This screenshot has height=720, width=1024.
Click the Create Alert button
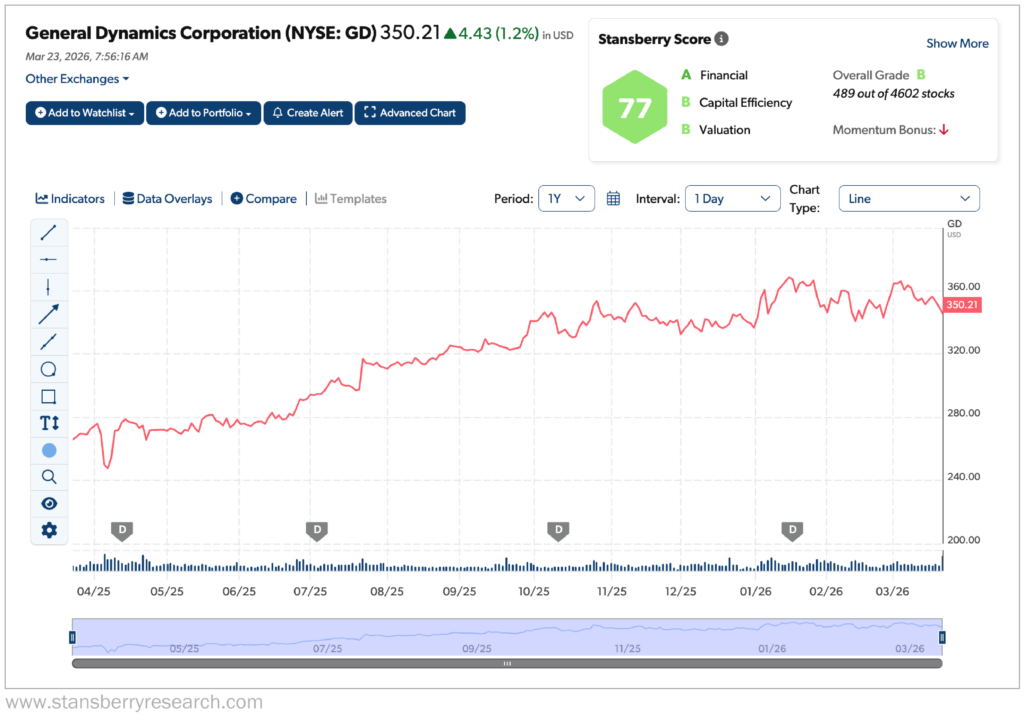coord(307,113)
